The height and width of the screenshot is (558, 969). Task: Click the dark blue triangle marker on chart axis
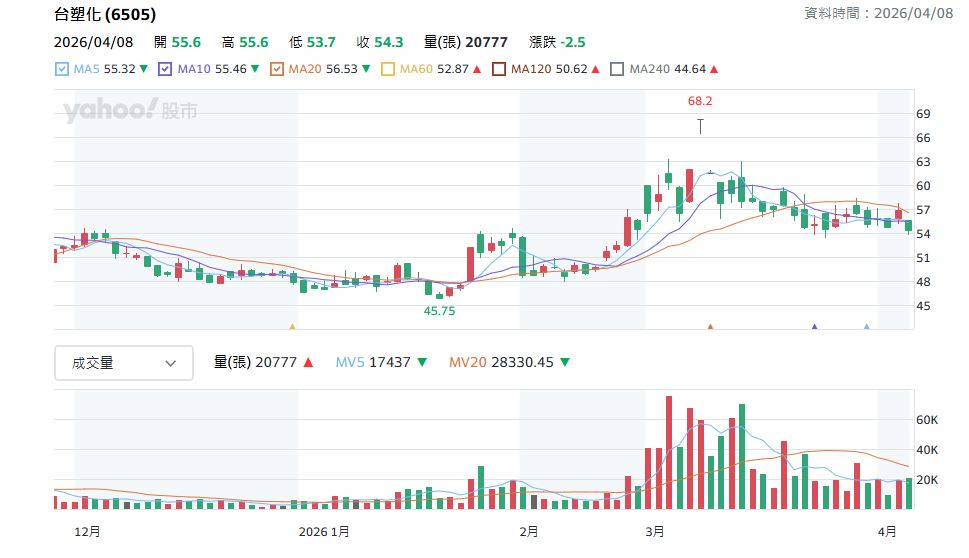(x=814, y=326)
